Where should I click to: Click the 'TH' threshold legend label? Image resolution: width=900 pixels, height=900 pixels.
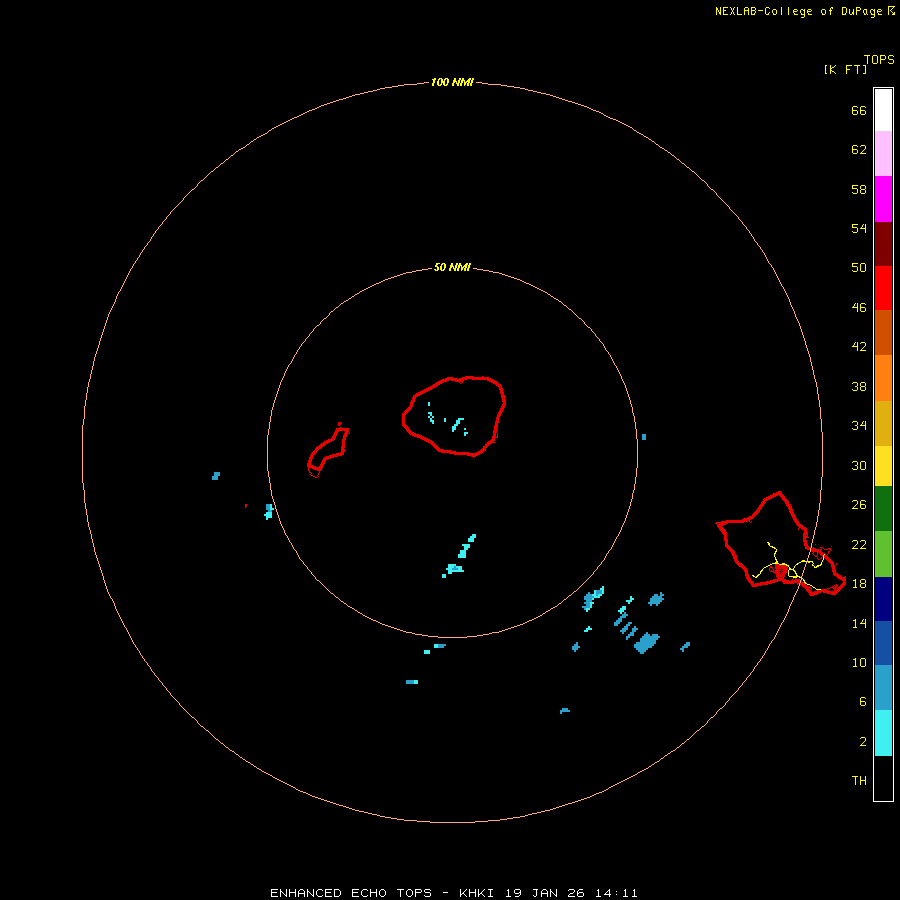click(x=859, y=780)
